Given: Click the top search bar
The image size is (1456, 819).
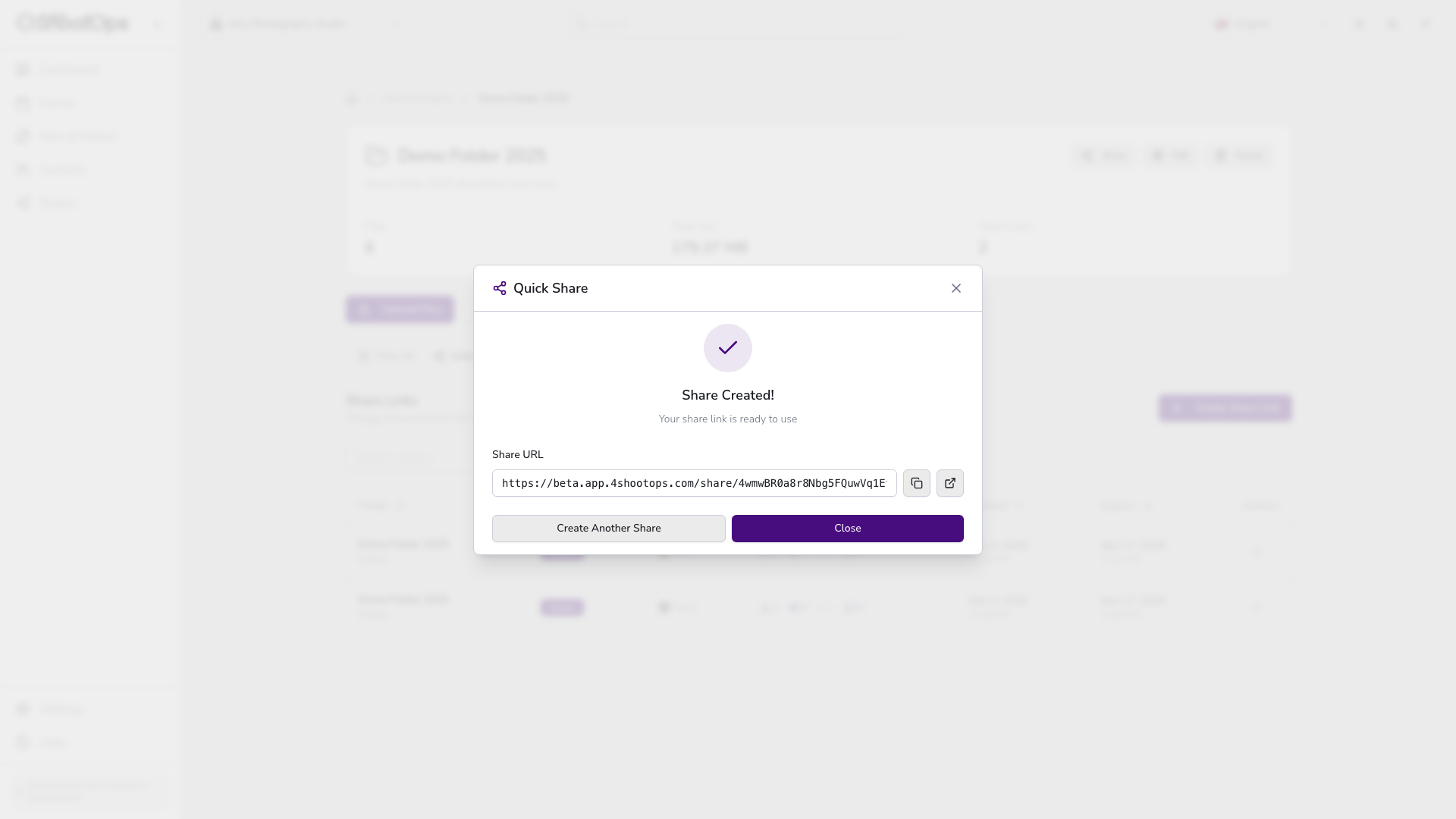Looking at the screenshot, I should (x=736, y=24).
